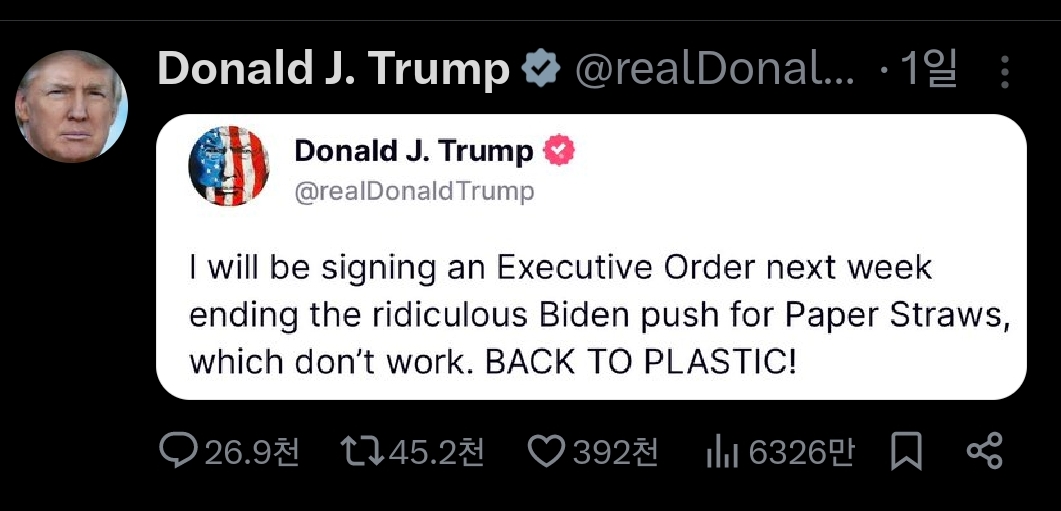1061x511 pixels.
Task: Click the 392천 like count
Action: pyautogui.click(x=615, y=452)
